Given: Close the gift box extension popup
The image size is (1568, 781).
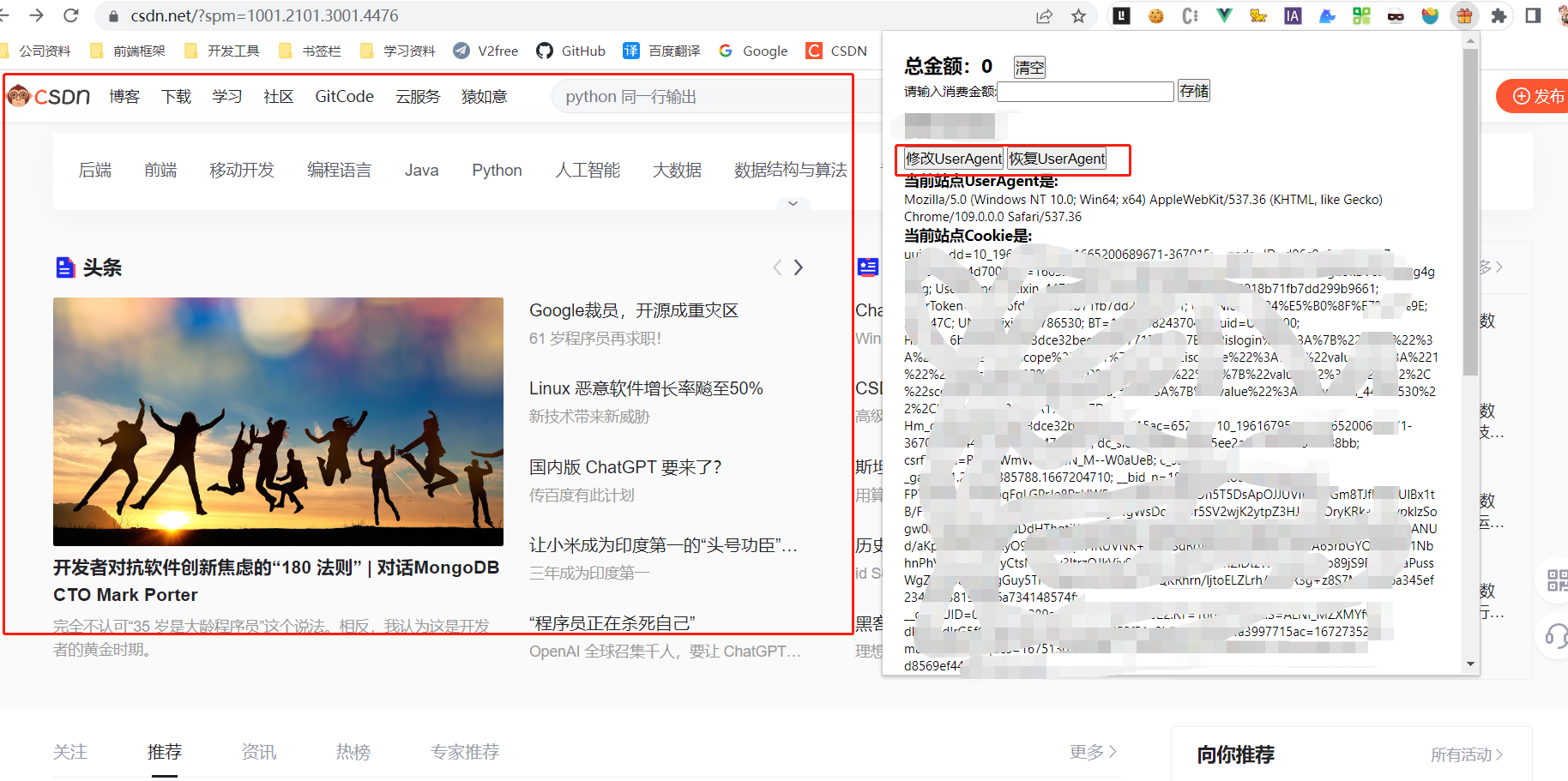Looking at the screenshot, I should pos(1464,15).
